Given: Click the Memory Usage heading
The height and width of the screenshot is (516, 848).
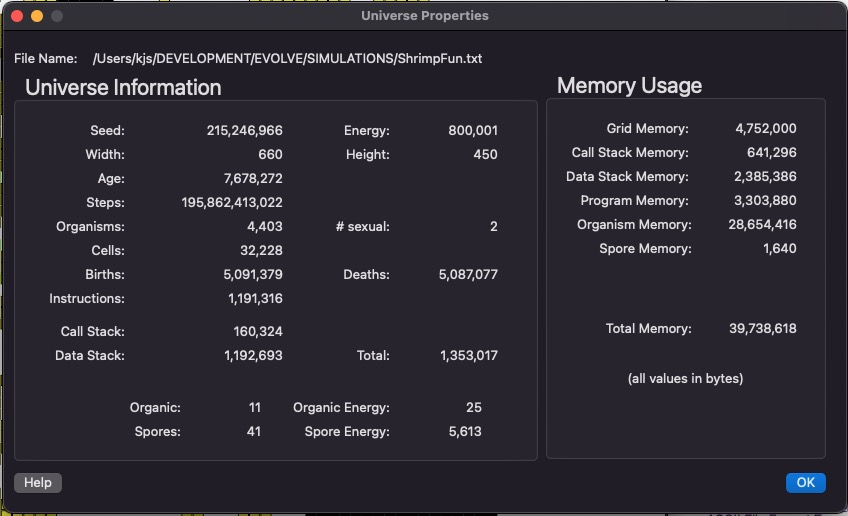Looking at the screenshot, I should point(630,85).
